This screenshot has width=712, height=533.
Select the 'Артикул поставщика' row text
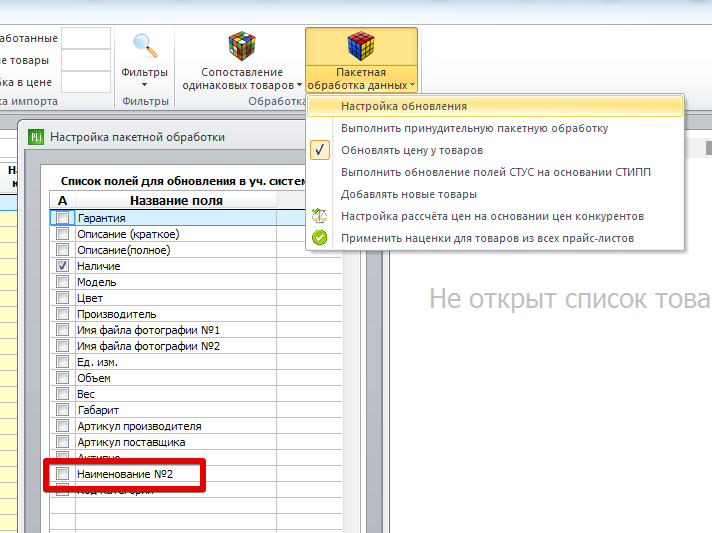131,442
